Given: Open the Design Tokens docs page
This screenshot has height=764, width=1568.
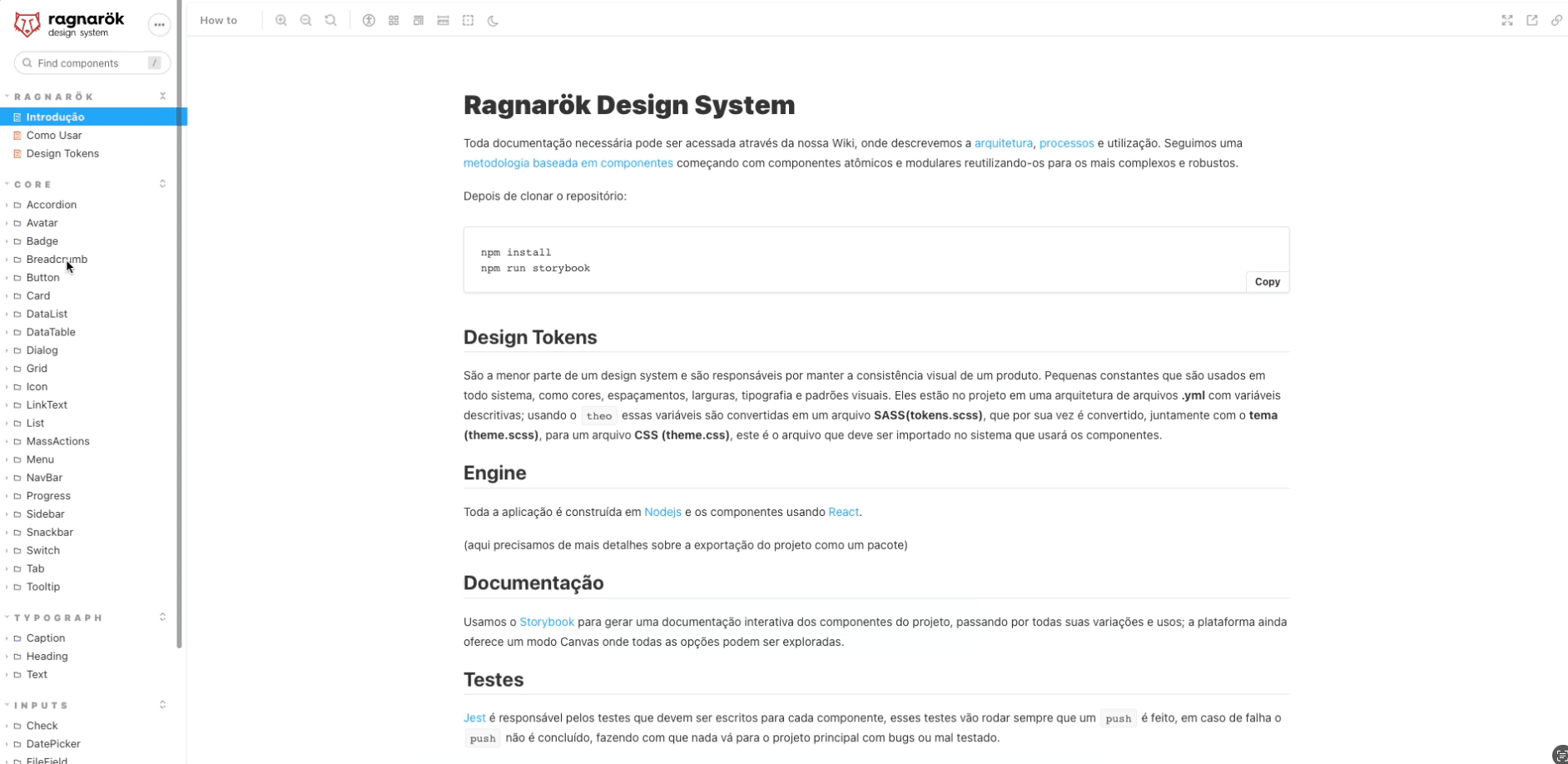Looking at the screenshot, I should tap(62, 154).
